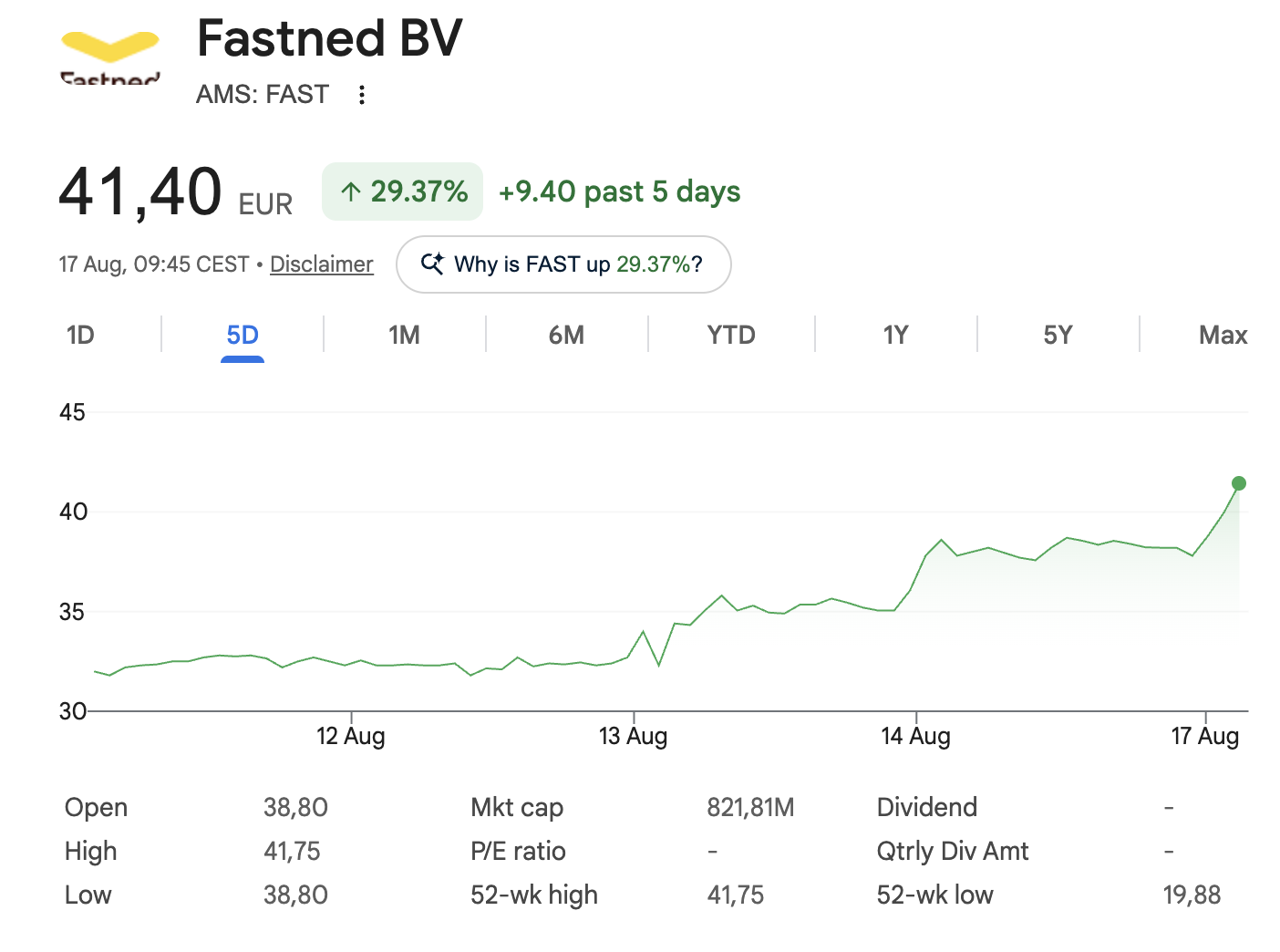Screen dimensions: 1280x952
Task: Click the AI search sparkle icon
Action: (x=432, y=264)
